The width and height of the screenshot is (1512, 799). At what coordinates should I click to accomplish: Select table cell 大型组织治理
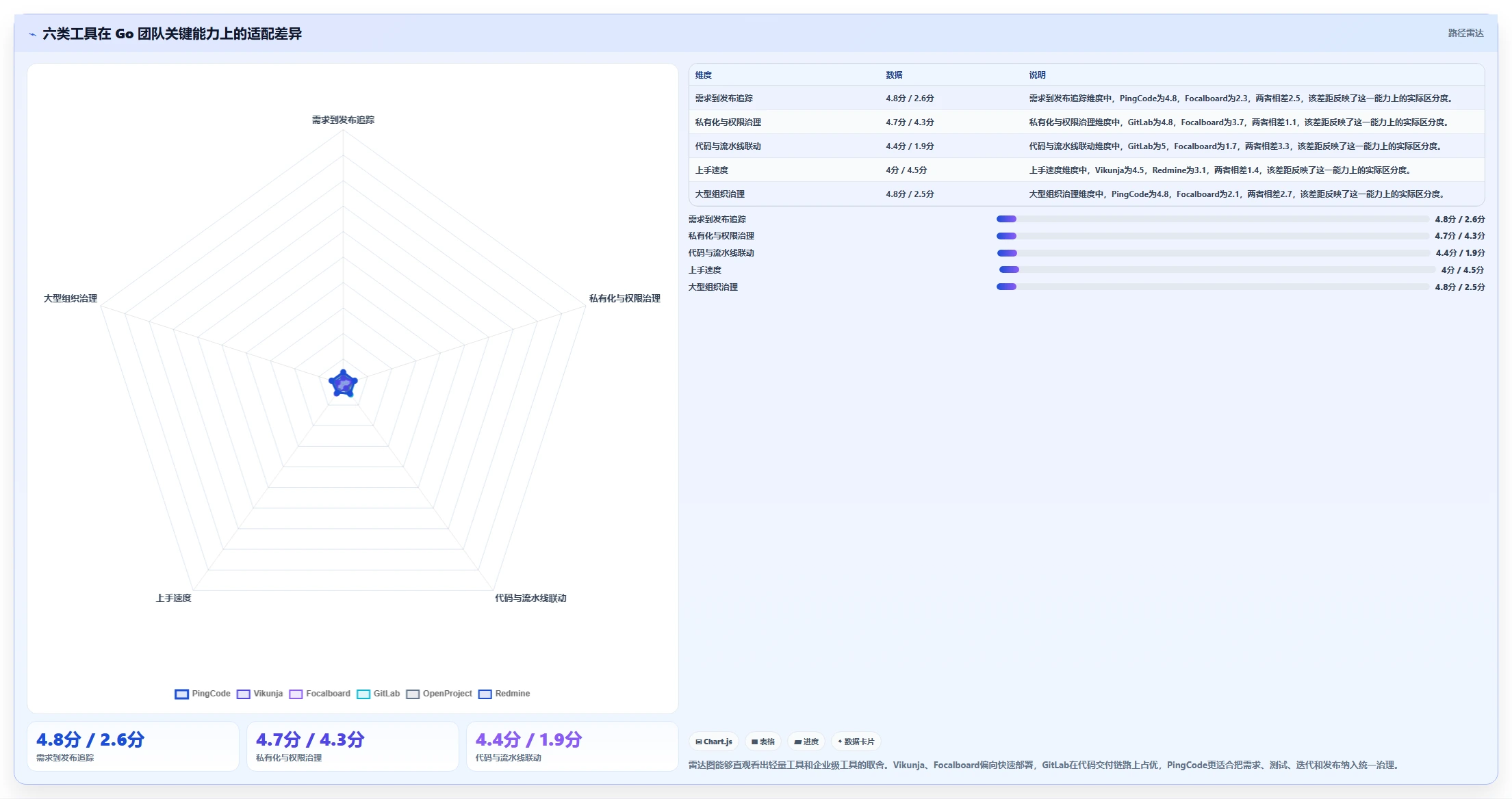(720, 194)
